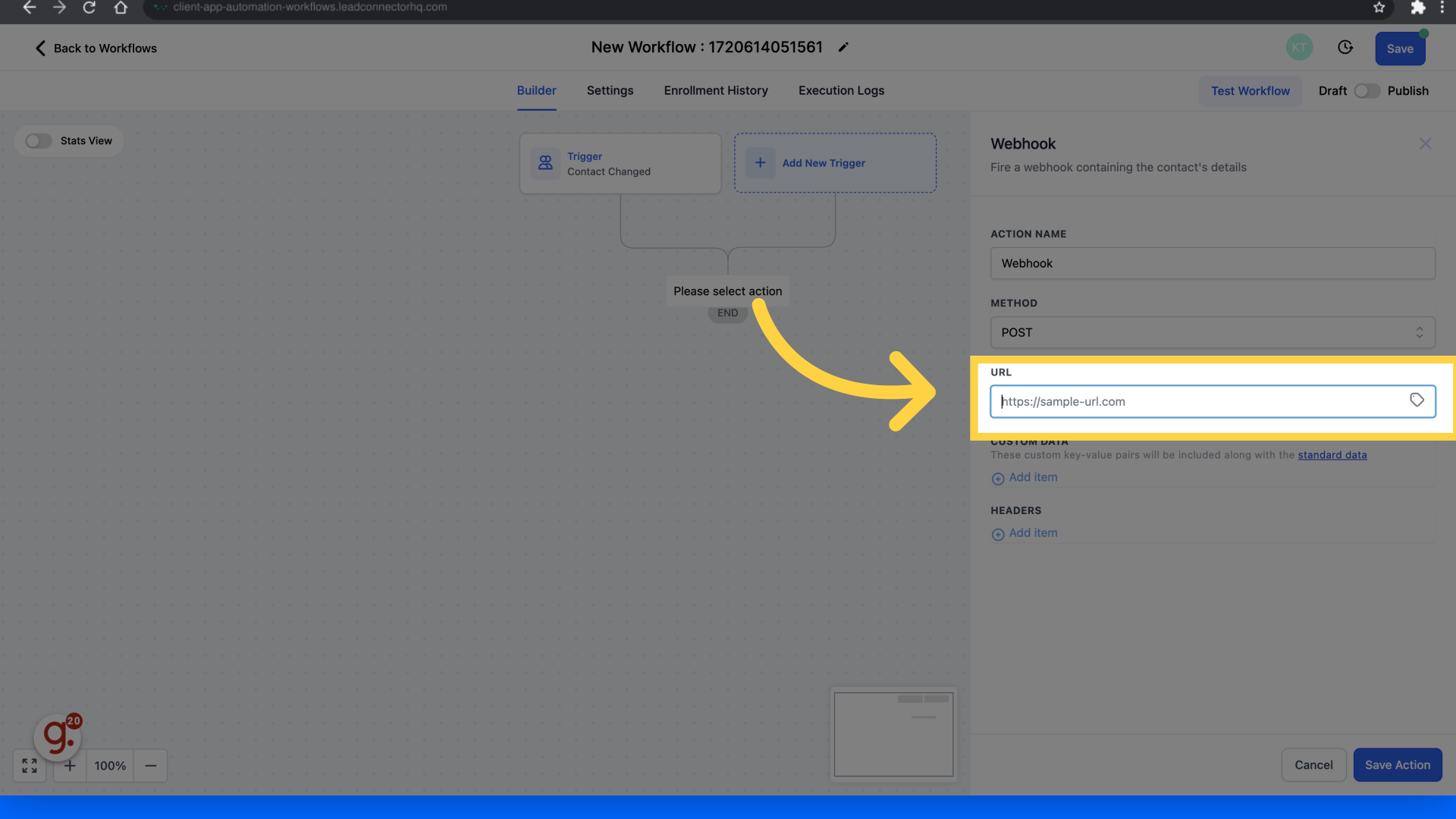Bookmark page with star icon

pyautogui.click(x=1379, y=8)
